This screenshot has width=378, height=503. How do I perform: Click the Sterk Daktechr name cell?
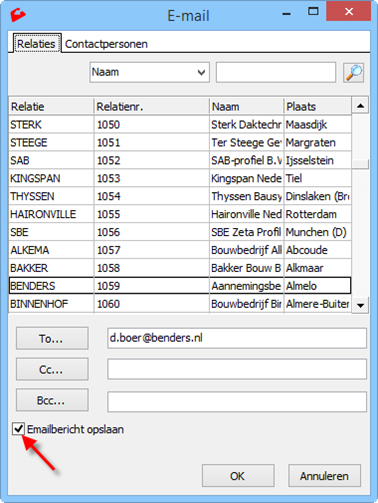click(x=246, y=125)
